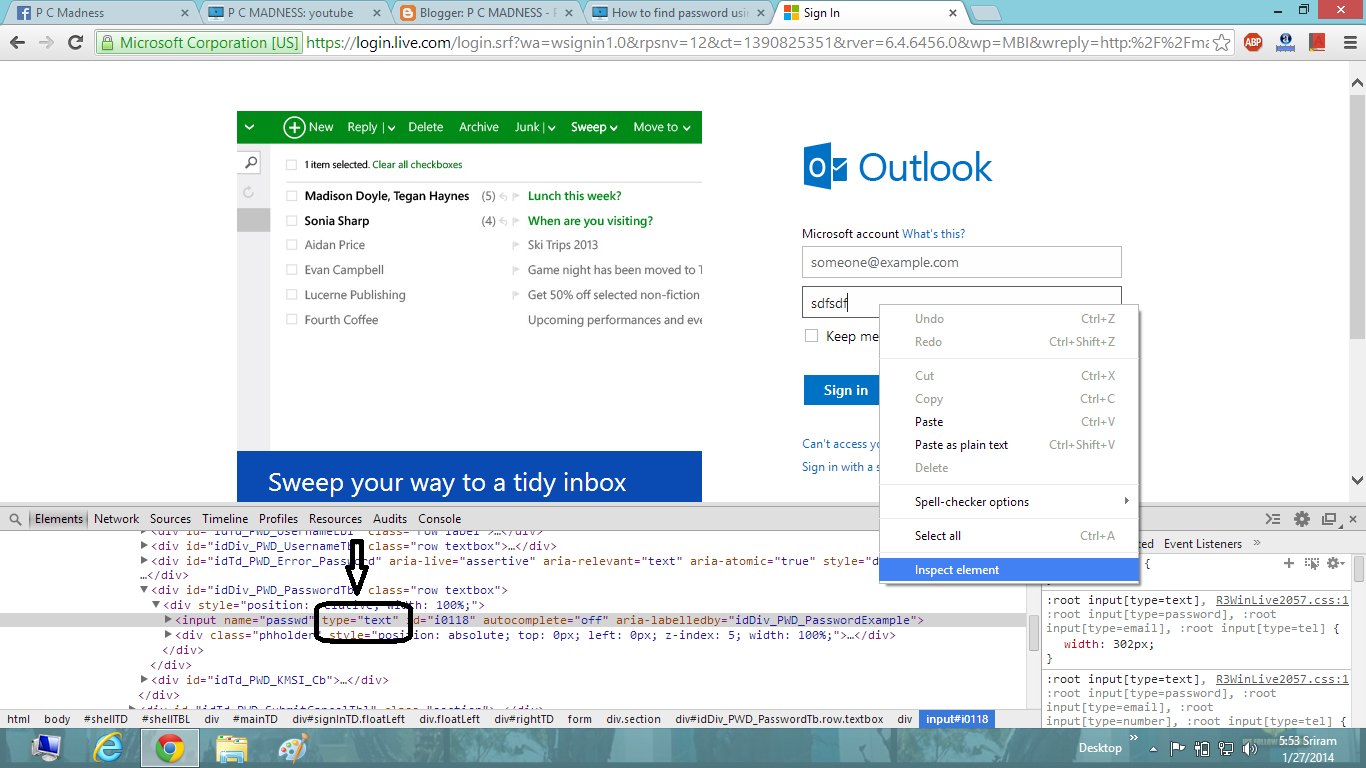Close the Sign In browser tab
Screen dimensions: 1366x768
[x=953, y=13]
